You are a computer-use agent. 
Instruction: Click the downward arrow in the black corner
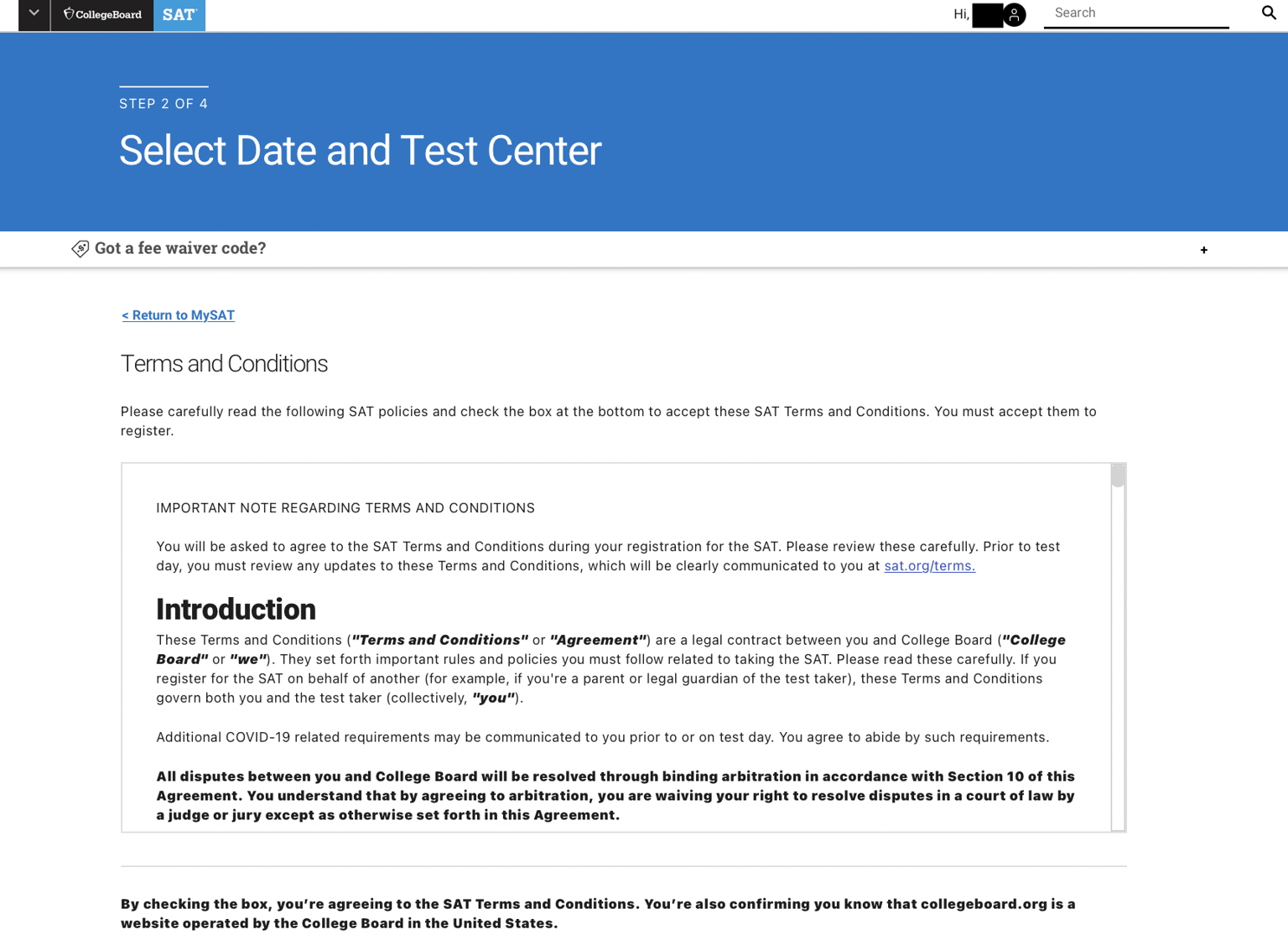(x=34, y=14)
